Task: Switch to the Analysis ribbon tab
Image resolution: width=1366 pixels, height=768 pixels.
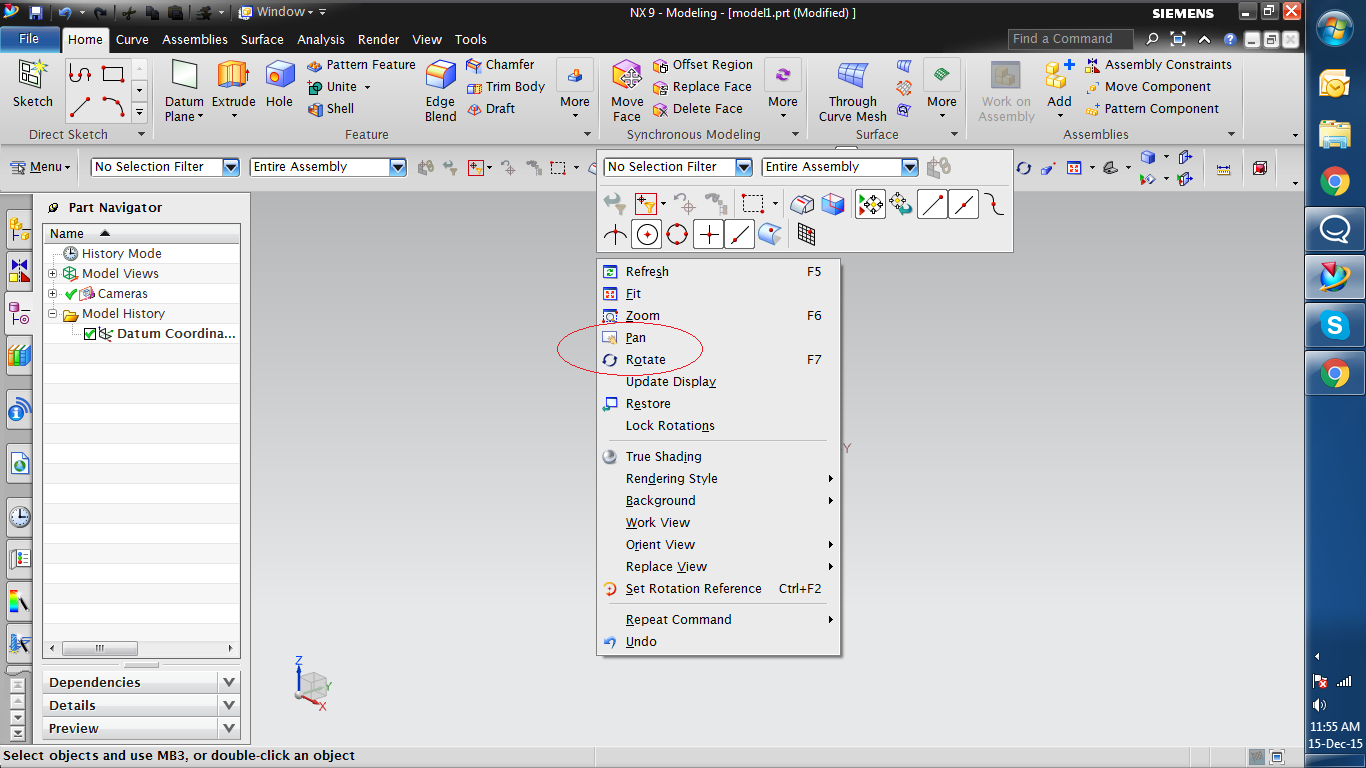Action: pyautogui.click(x=321, y=39)
